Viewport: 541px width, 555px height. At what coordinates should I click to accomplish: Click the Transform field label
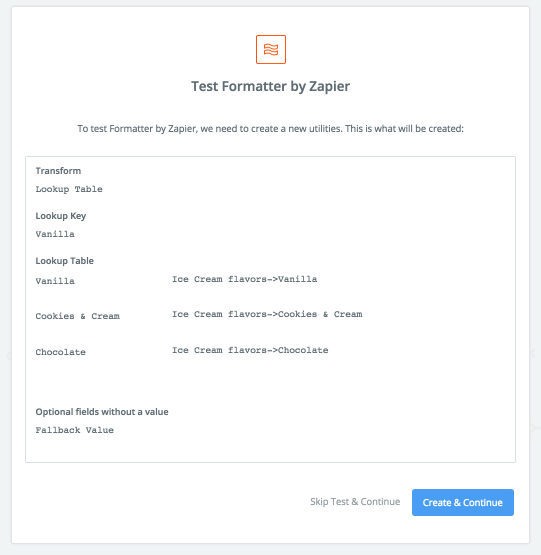click(x=58, y=171)
